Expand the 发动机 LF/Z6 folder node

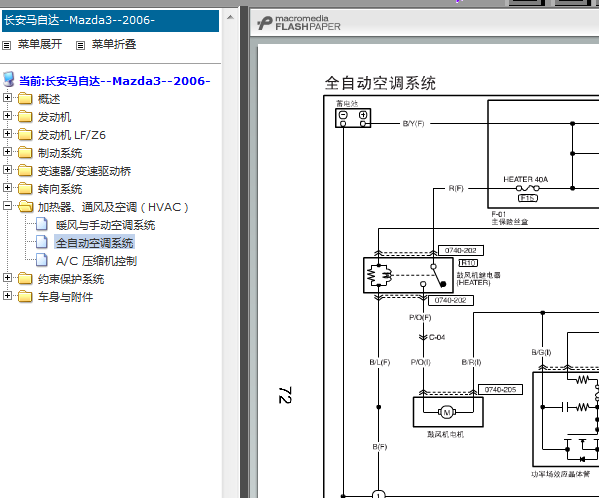[7, 134]
